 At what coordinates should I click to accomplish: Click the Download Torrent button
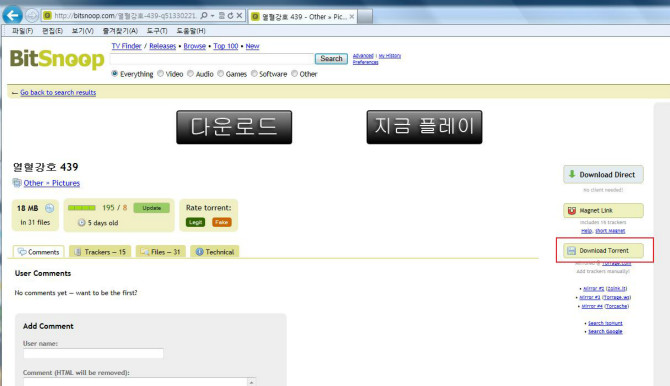click(x=603, y=250)
